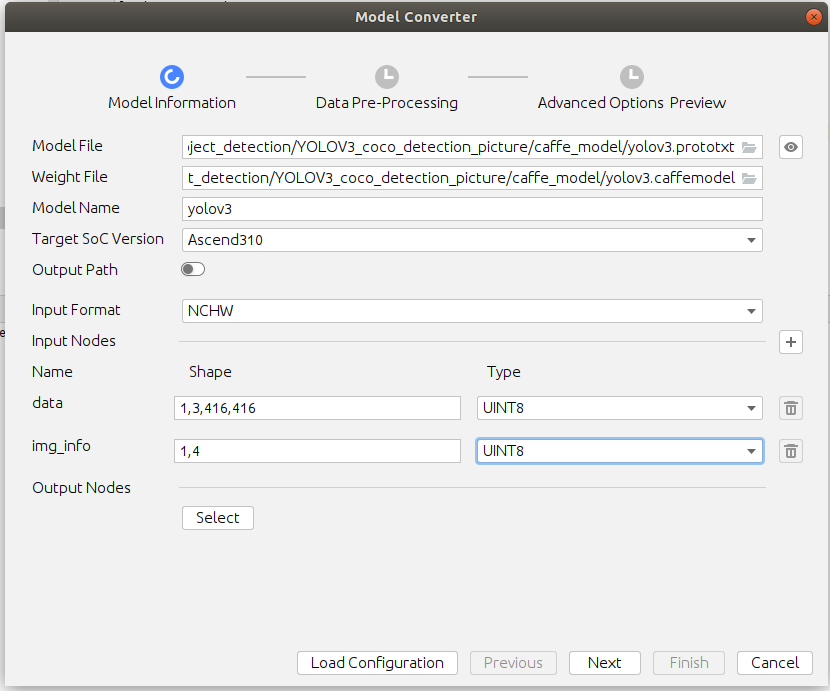Expand the Target SoC Version dropdown
Screen dimensions: 830x691
click(x=473, y=240)
